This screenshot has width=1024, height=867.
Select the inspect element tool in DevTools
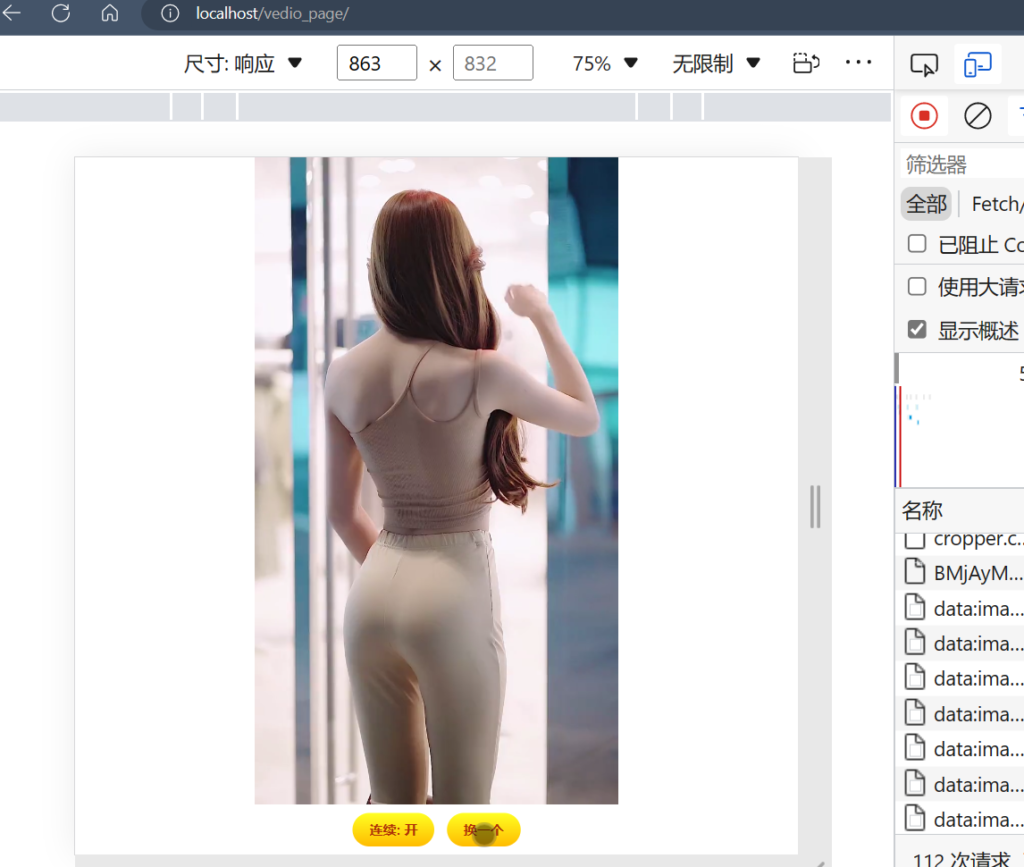click(x=924, y=62)
